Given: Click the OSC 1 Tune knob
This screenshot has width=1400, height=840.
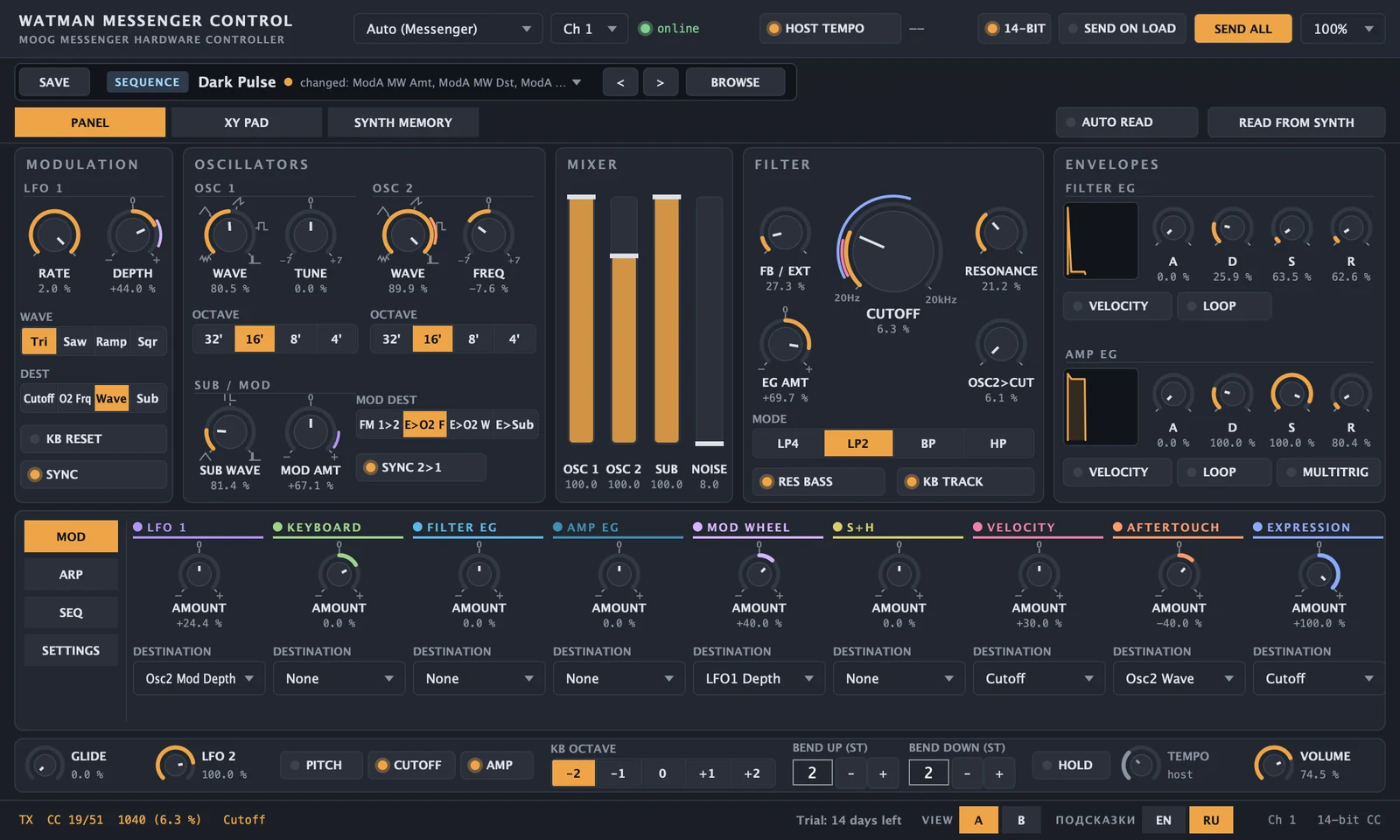Looking at the screenshot, I should point(311,234).
